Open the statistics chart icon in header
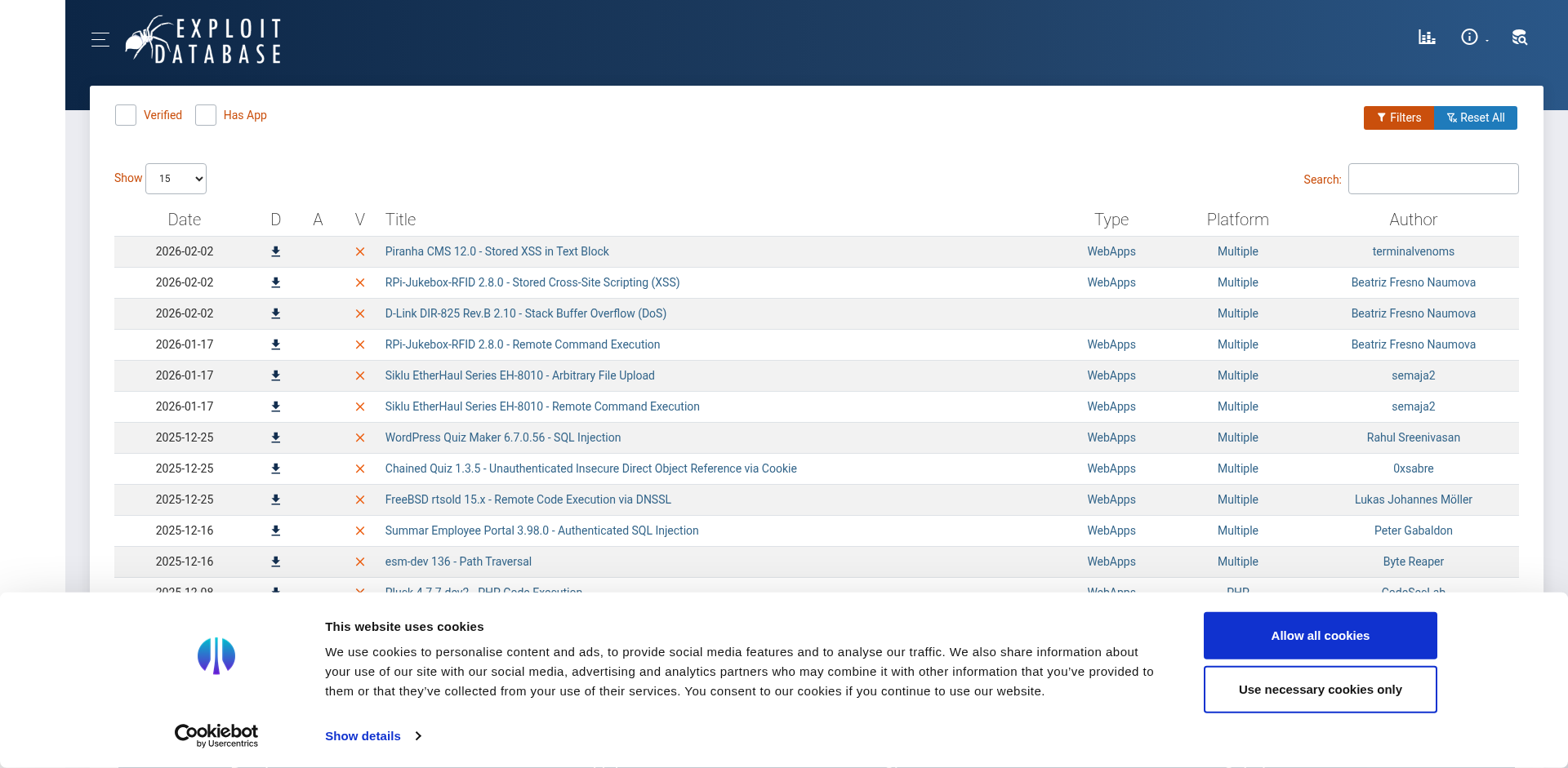This screenshot has width=1568, height=768. [x=1427, y=38]
